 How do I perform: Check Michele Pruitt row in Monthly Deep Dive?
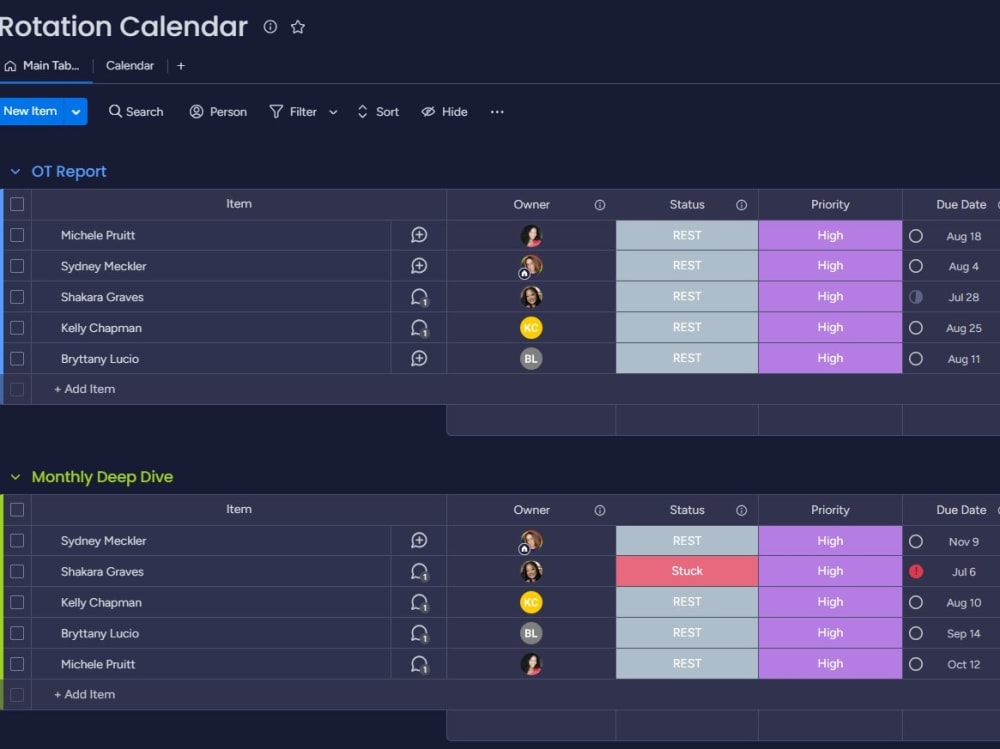[17, 664]
